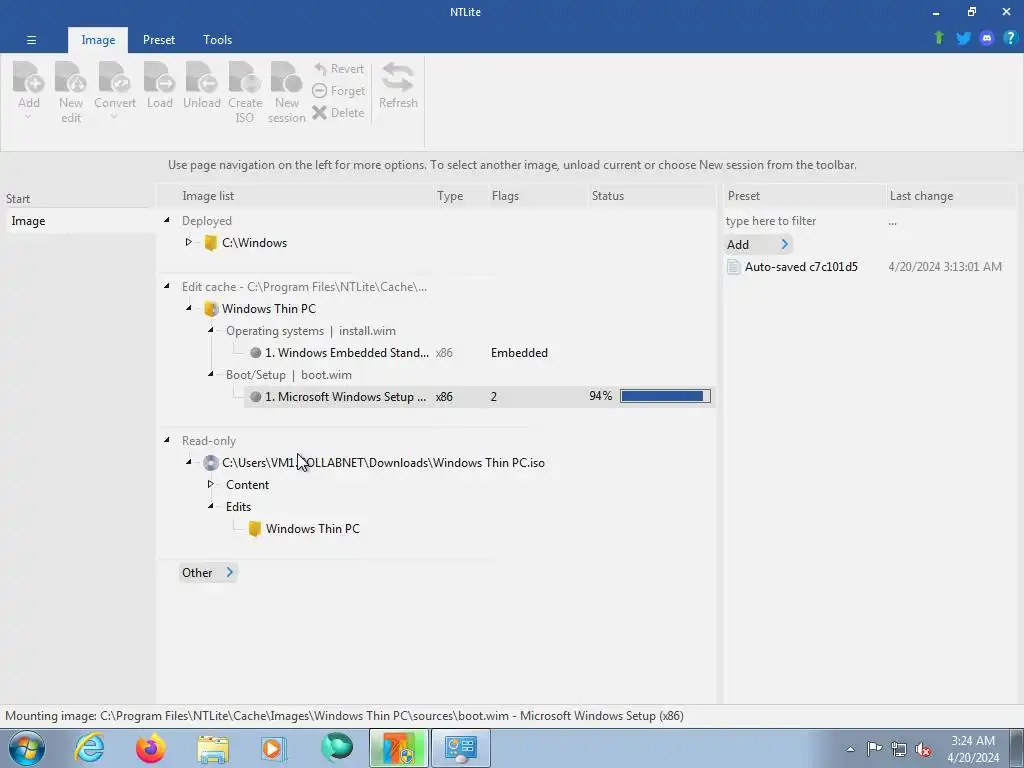Expand the Content node
This screenshot has width=1024, height=768.
point(210,484)
